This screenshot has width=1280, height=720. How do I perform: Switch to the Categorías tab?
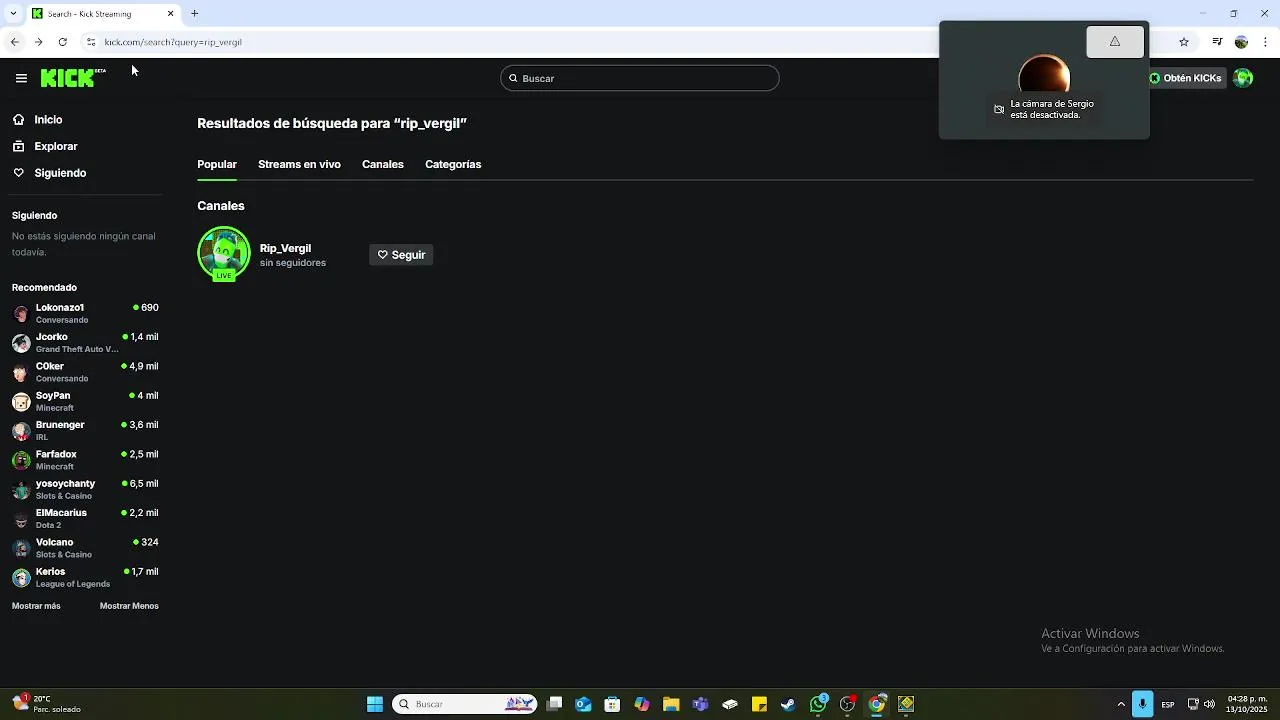pyautogui.click(x=453, y=164)
